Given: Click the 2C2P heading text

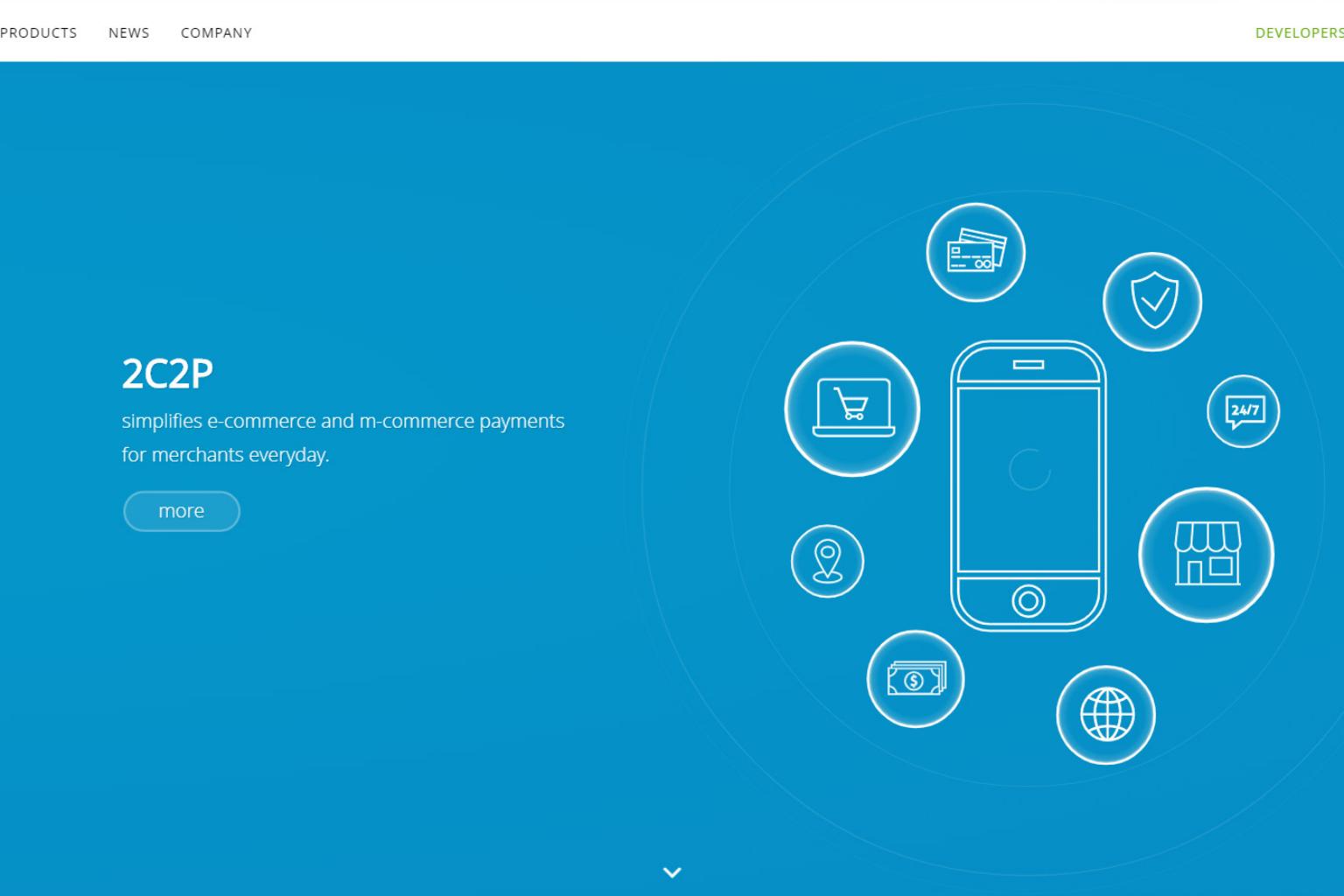Looking at the screenshot, I should (167, 374).
